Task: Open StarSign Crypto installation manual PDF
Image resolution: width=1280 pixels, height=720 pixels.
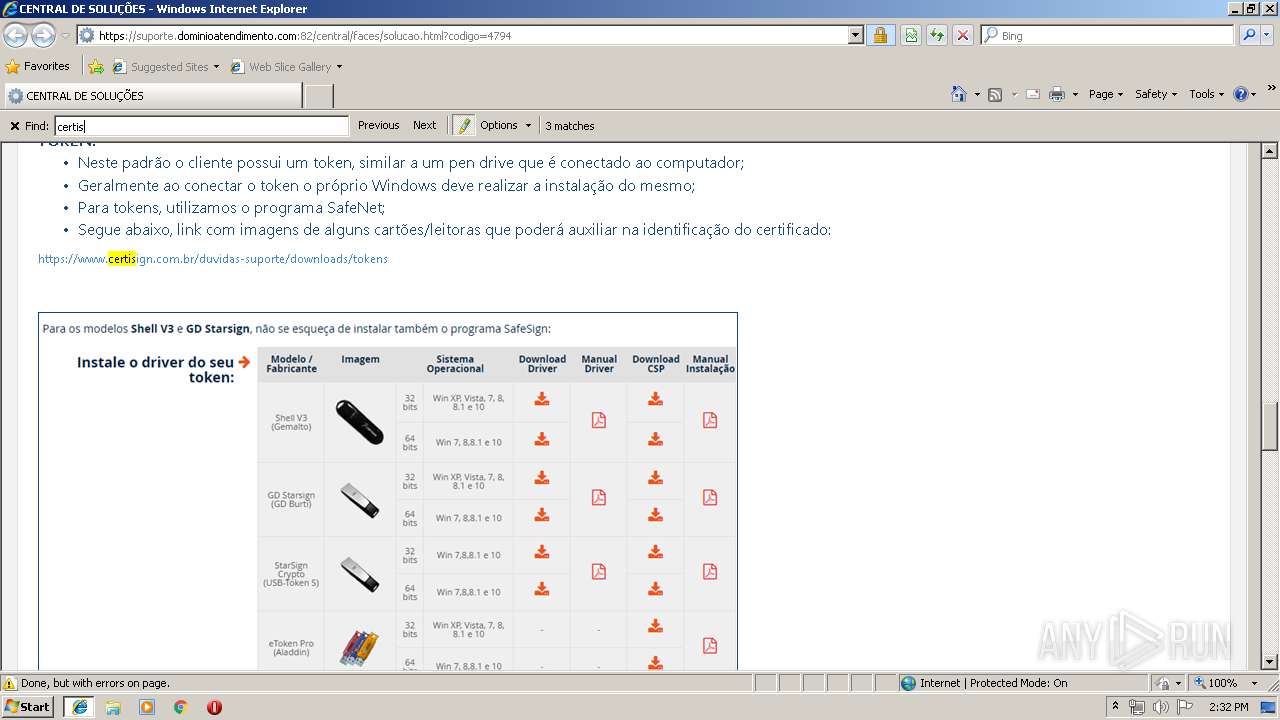Action: pos(710,571)
